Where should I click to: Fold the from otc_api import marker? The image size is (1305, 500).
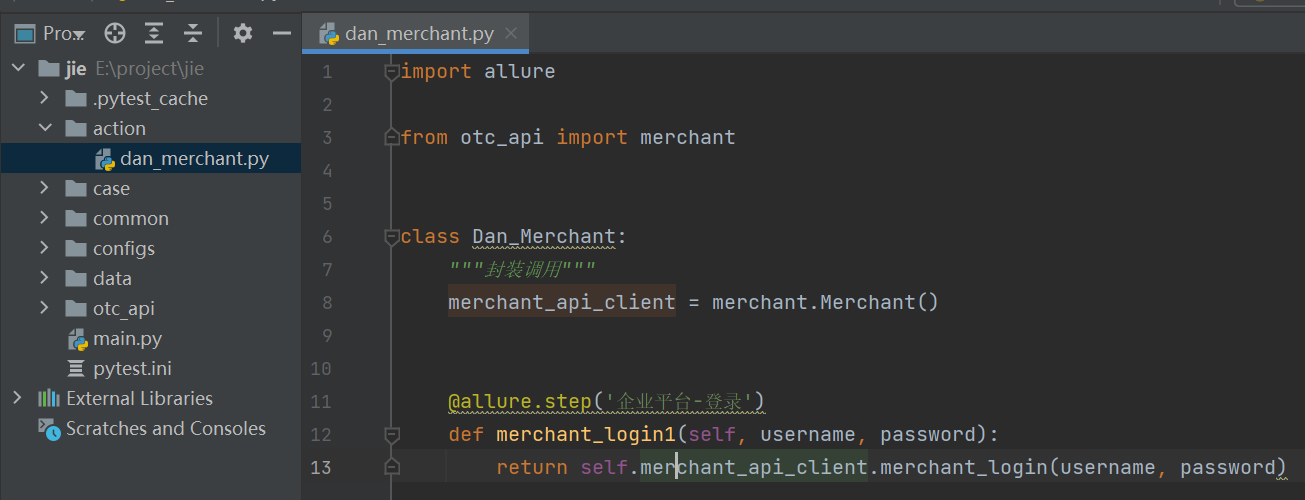392,137
